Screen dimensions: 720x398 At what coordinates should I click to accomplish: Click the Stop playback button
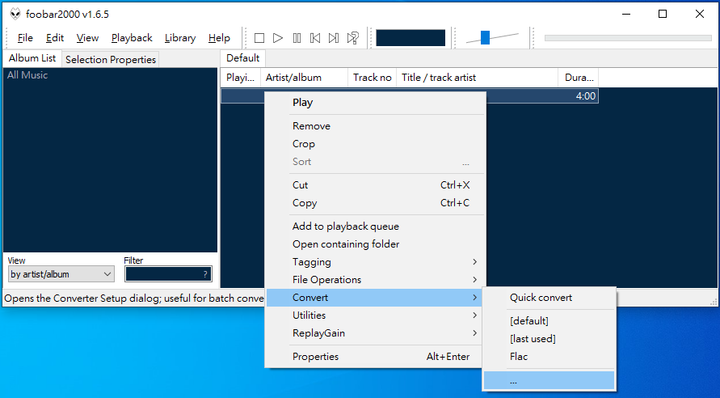pos(259,38)
